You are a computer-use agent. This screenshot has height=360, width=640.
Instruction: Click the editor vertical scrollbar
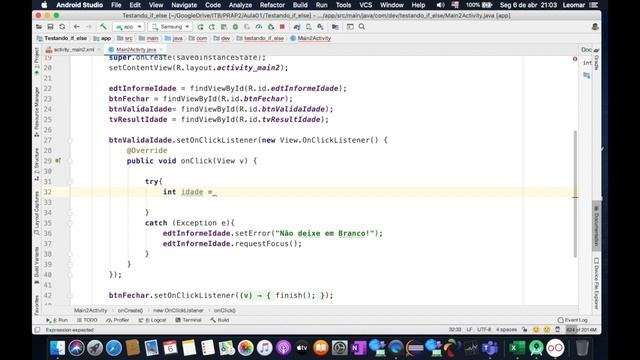pos(575,194)
